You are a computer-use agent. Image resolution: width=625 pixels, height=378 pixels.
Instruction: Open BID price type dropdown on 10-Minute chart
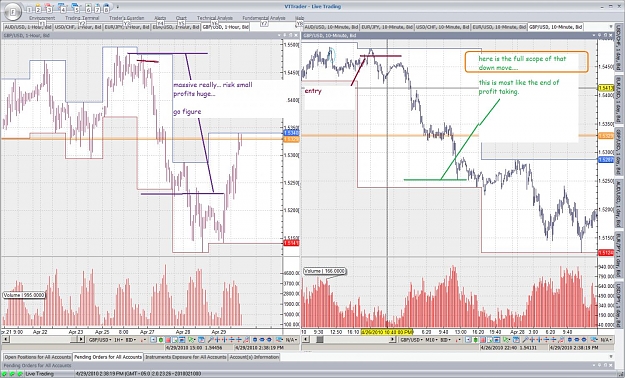click(x=445, y=340)
